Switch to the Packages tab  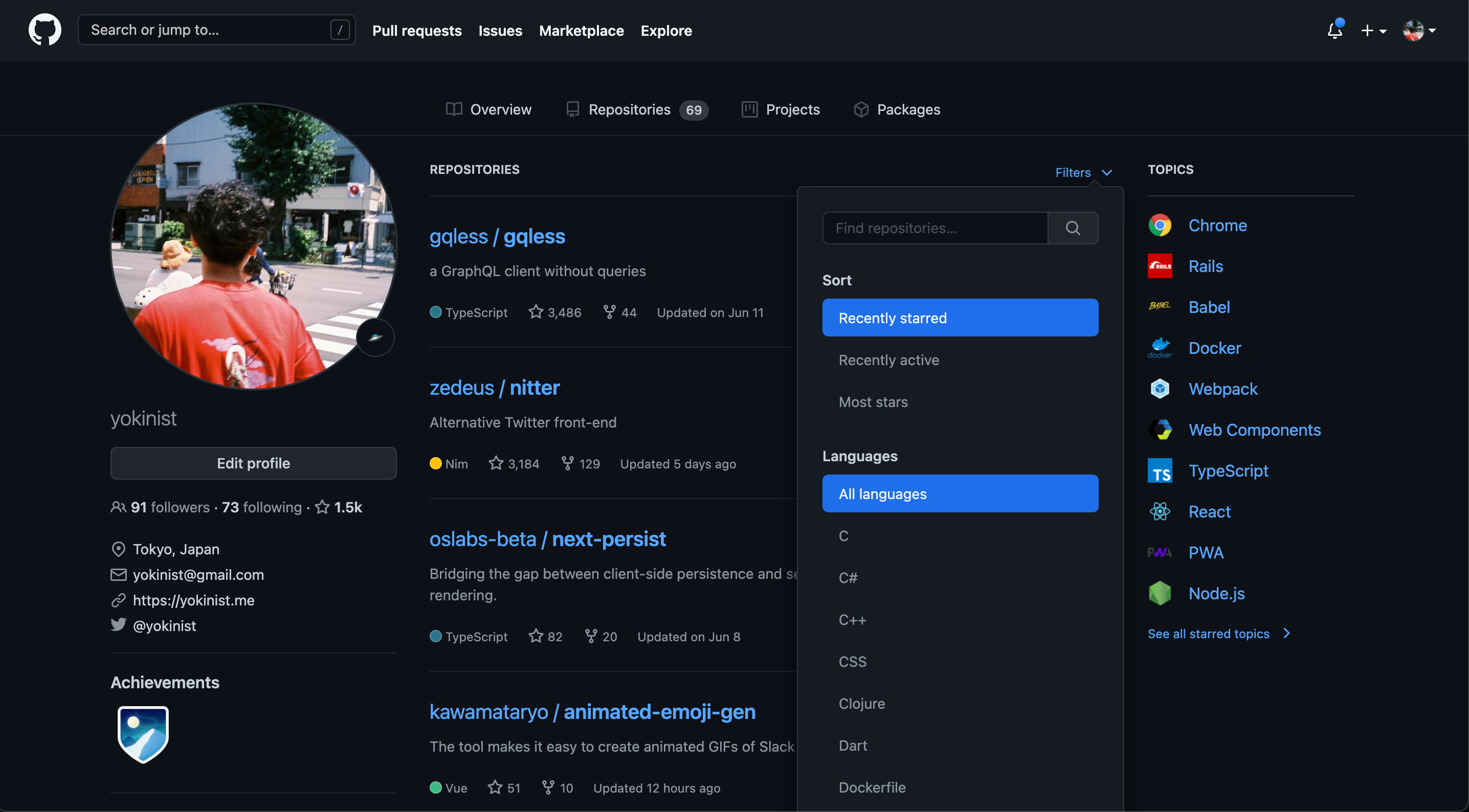[897, 109]
